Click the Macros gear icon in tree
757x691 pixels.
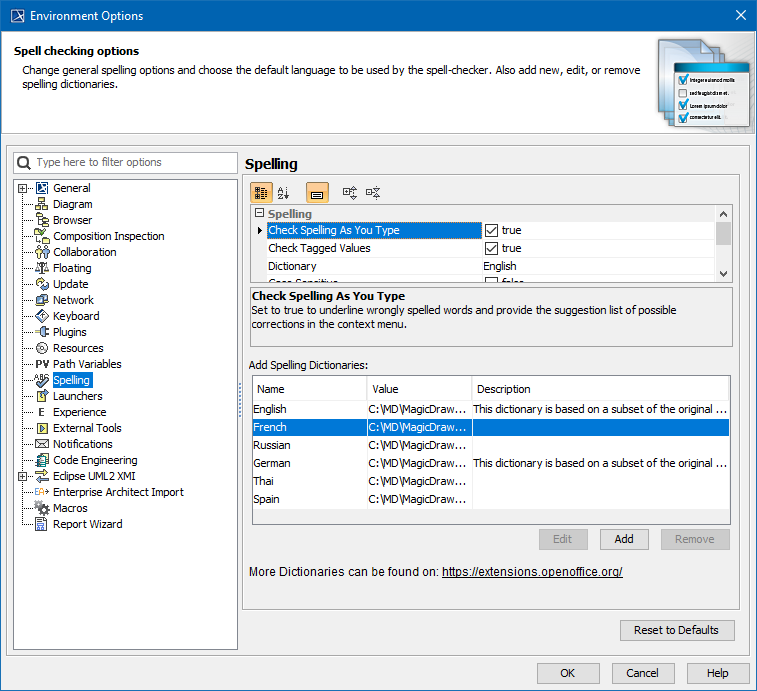(42, 508)
